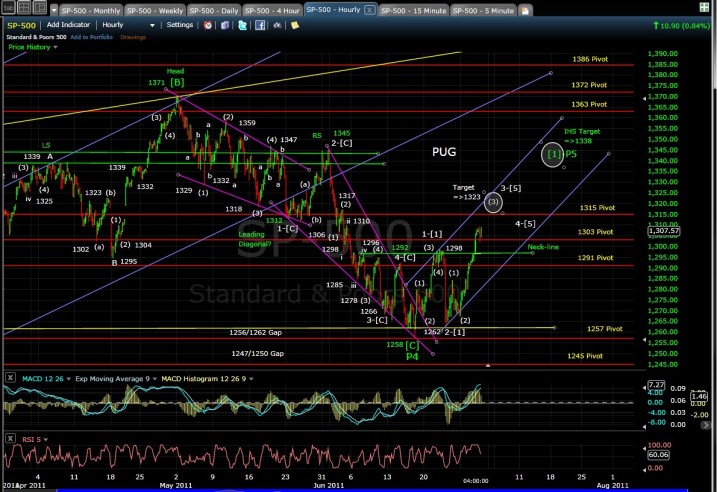This screenshot has height=492, width=717.
Task: Click the 1257 Pivot label
Action: [605, 329]
